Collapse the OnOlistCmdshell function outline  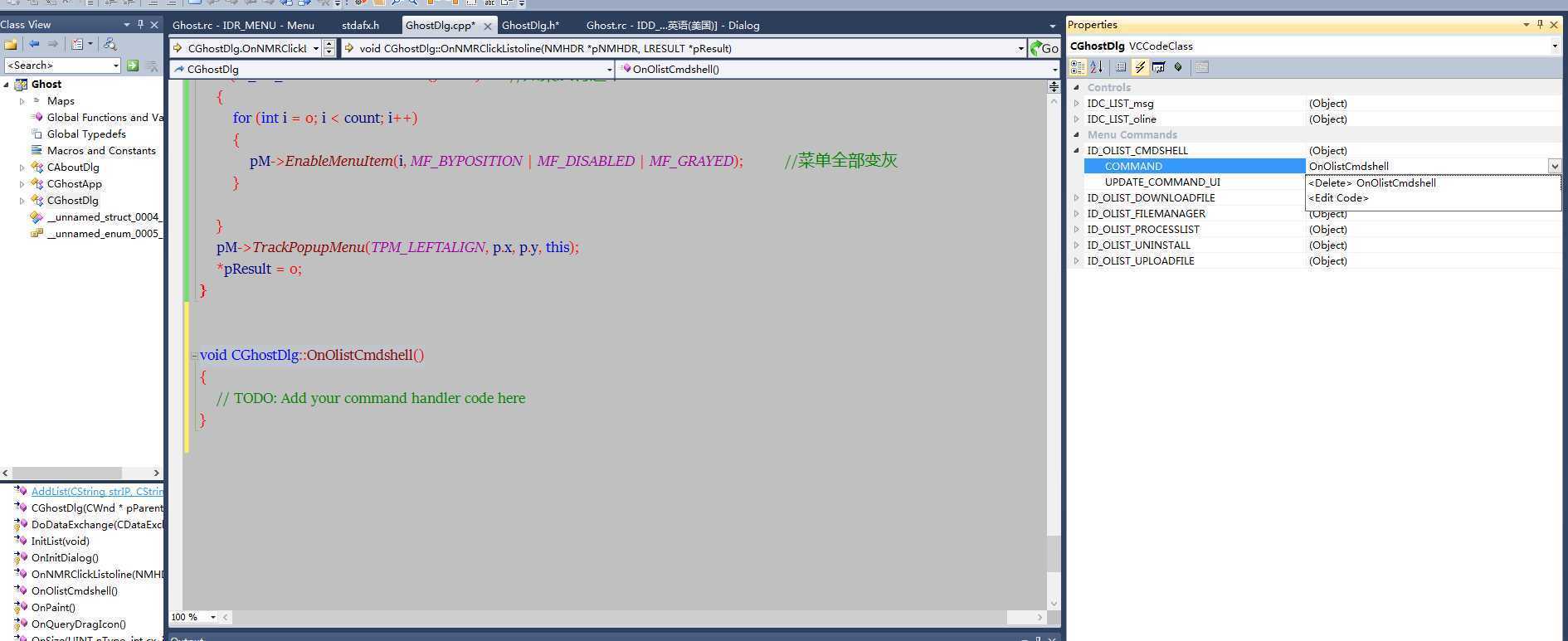pos(194,356)
